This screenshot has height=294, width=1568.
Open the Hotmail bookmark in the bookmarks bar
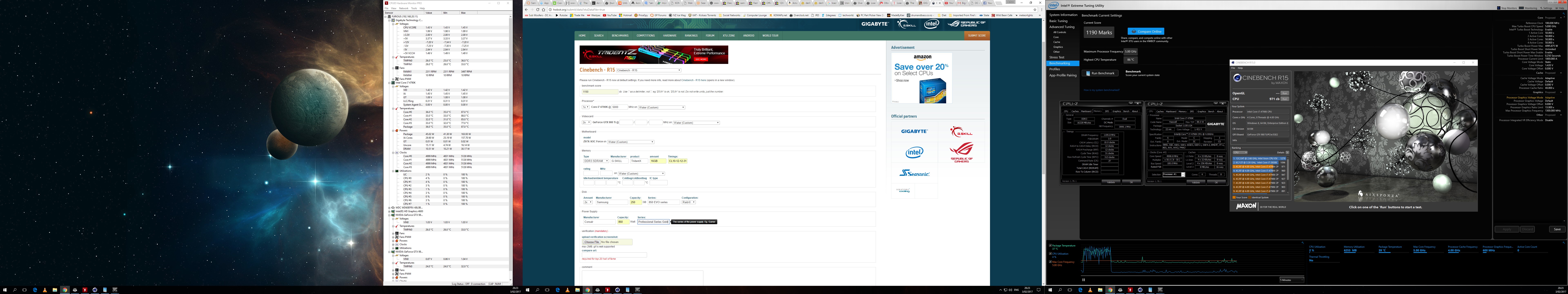click(626, 15)
